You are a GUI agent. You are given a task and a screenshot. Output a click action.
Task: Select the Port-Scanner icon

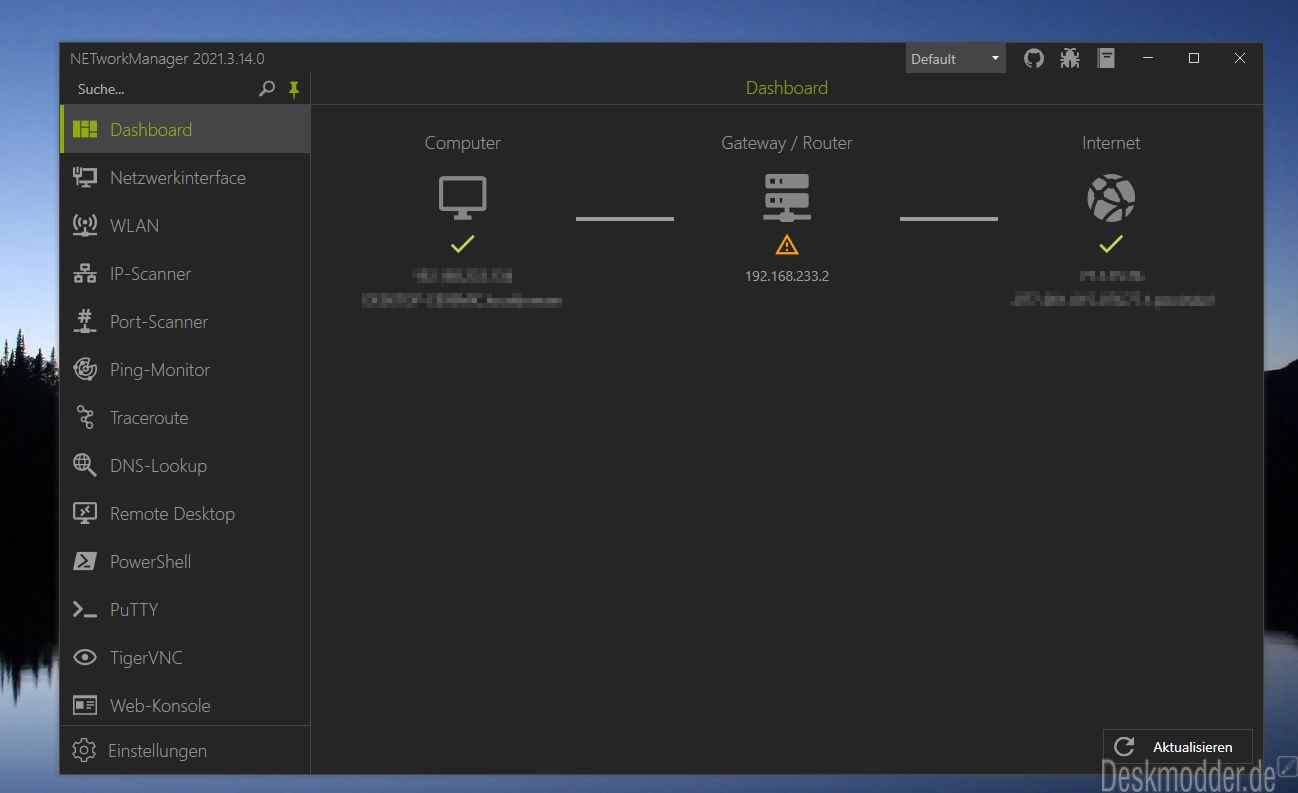click(85, 322)
